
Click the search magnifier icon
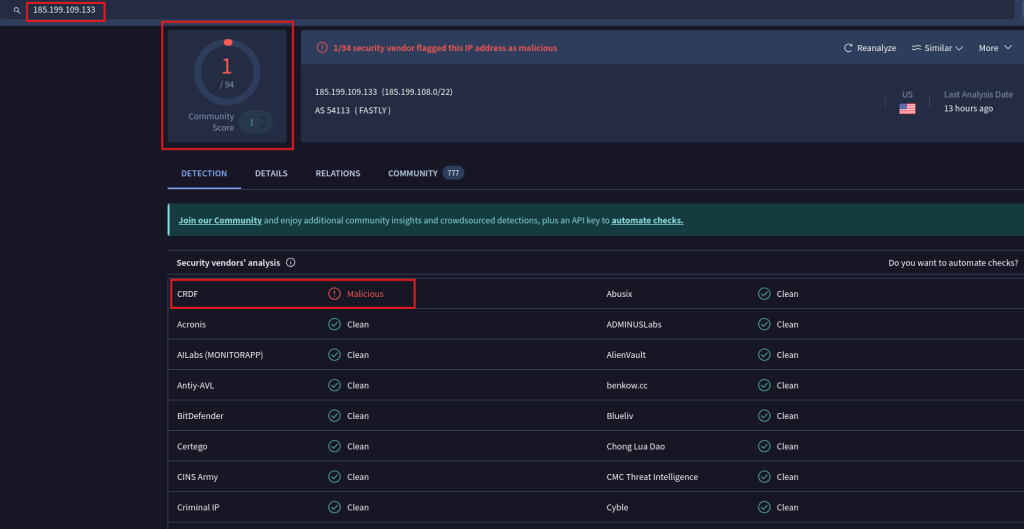(17, 10)
